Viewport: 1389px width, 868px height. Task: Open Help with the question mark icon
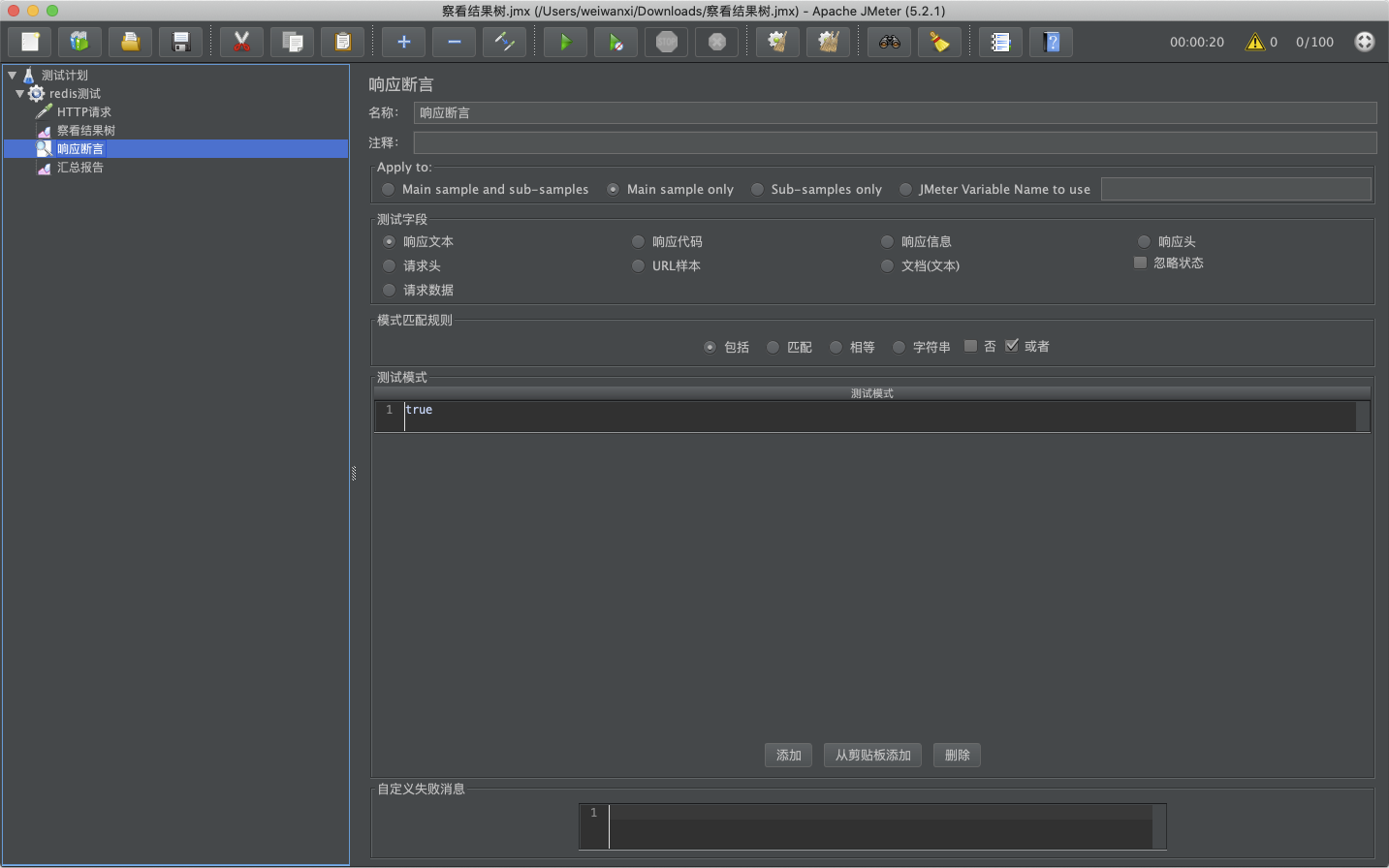click(x=1052, y=42)
